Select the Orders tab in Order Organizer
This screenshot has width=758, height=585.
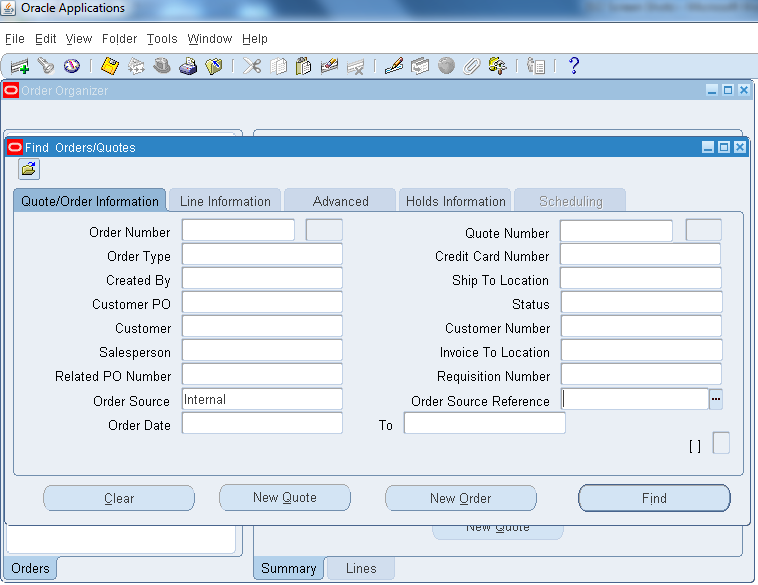pyautogui.click(x=30, y=568)
